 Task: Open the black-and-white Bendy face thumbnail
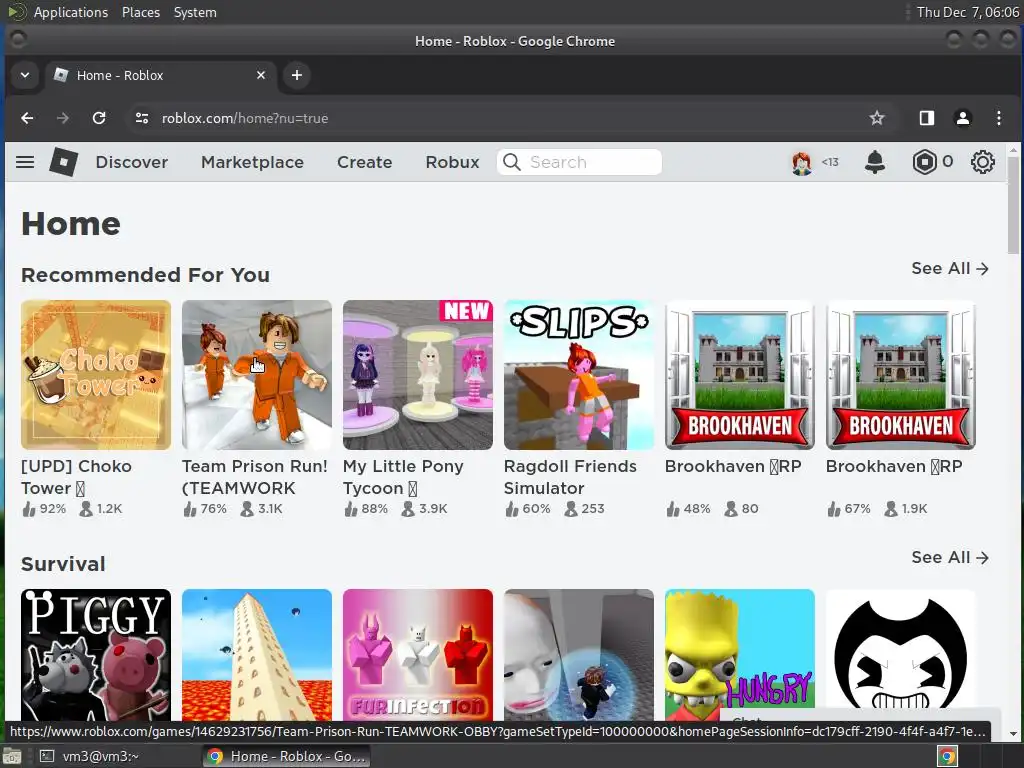[901, 655]
